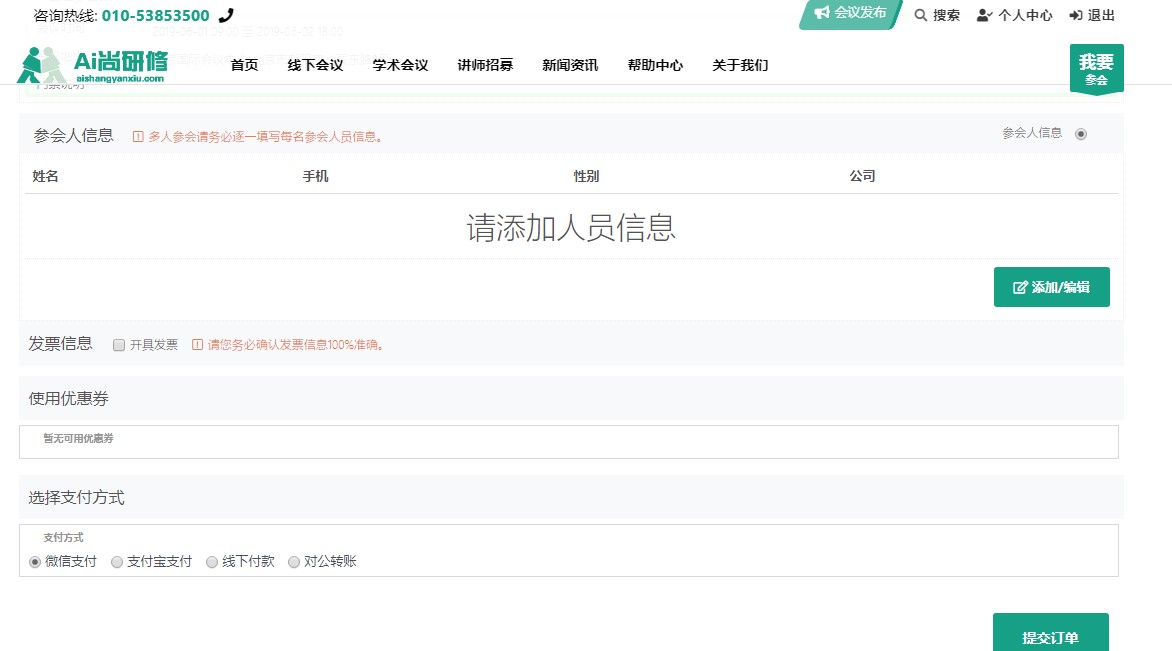1172x651 pixels.
Task: Open search via the magnifier icon
Action: pyautogui.click(x=921, y=15)
